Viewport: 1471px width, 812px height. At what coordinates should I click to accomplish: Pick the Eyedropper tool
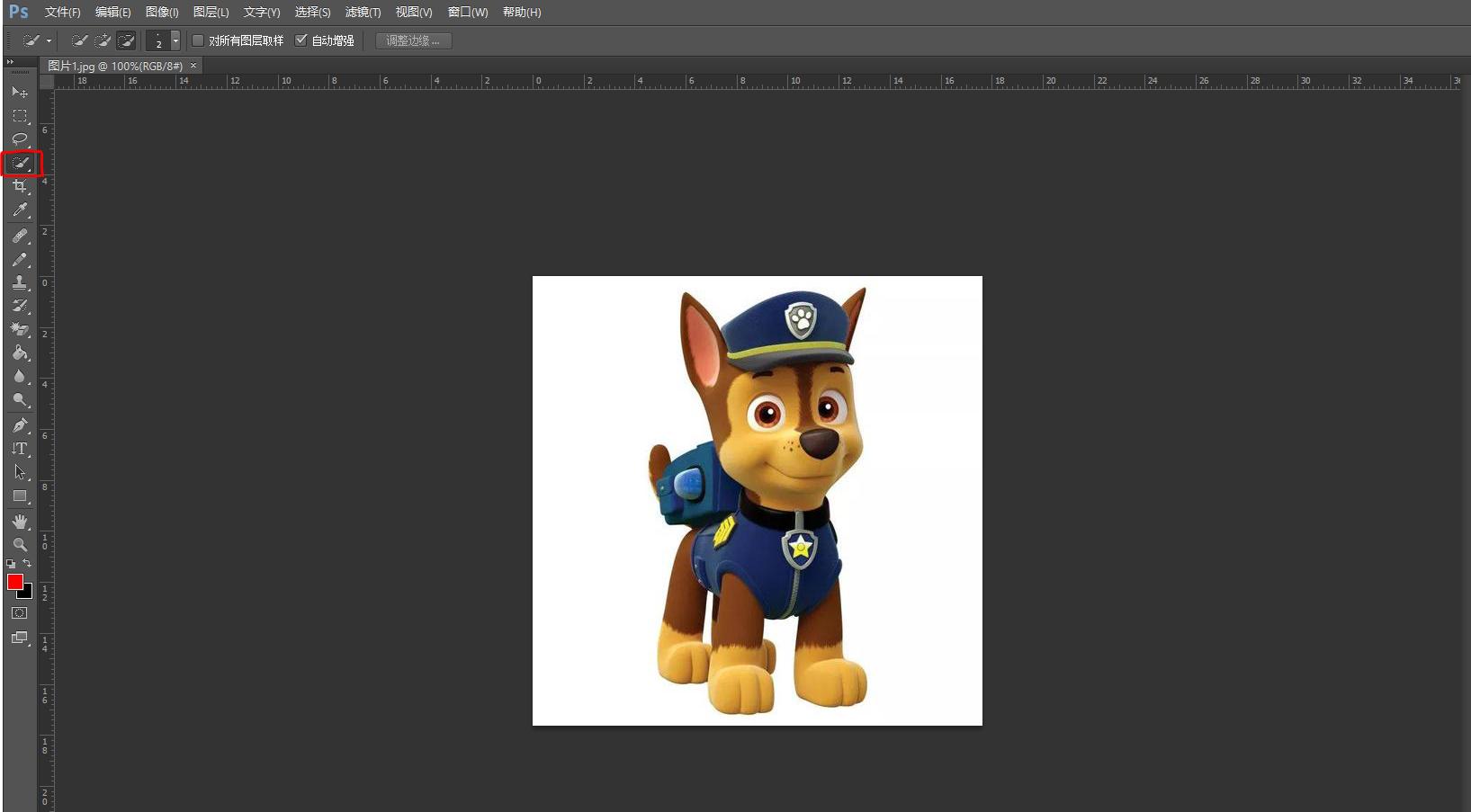(20, 210)
